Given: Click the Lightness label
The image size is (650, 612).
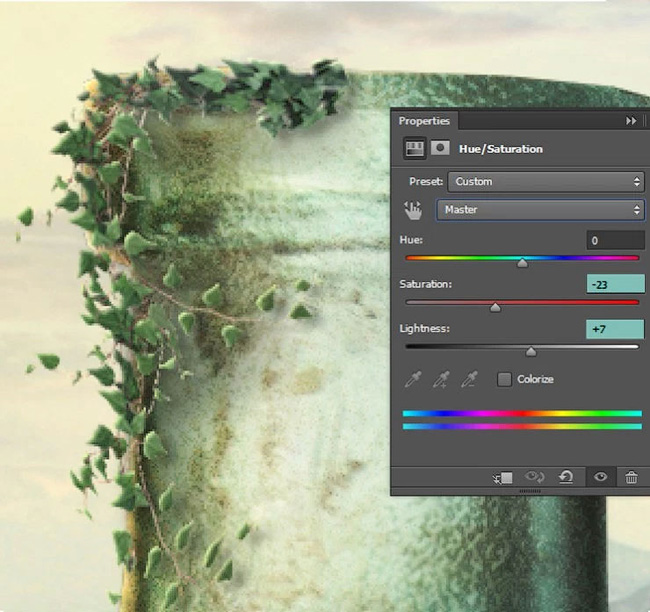Looking at the screenshot, I should tap(424, 328).
